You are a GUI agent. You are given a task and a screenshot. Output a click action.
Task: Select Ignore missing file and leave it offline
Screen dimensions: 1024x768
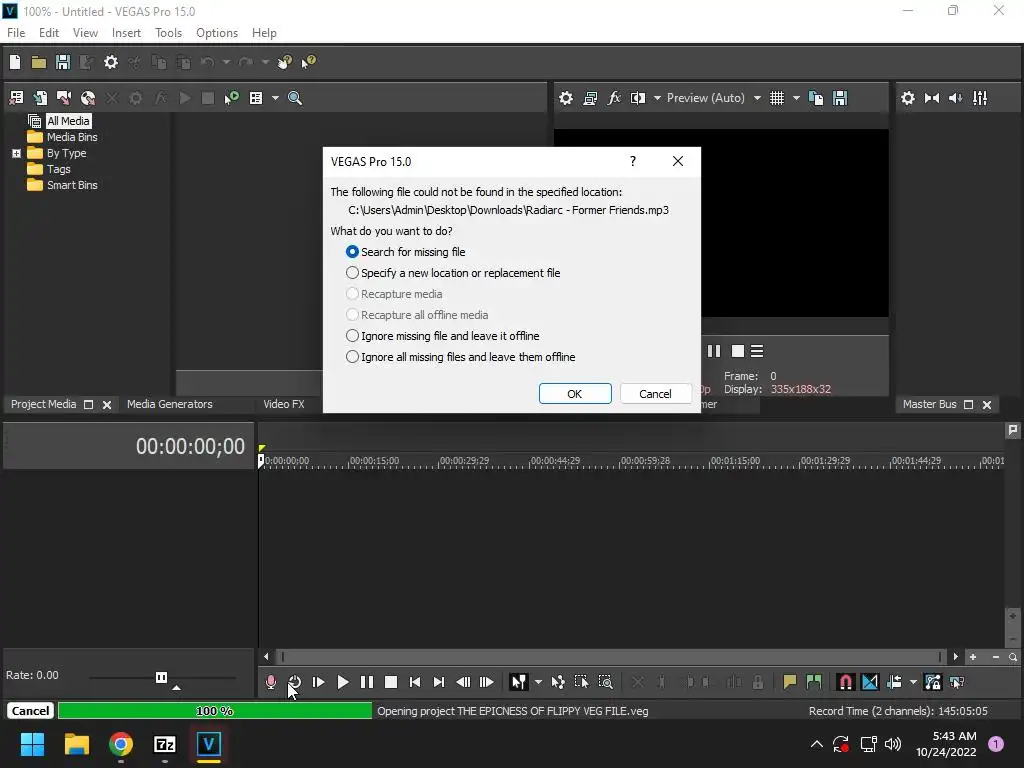click(x=442, y=336)
